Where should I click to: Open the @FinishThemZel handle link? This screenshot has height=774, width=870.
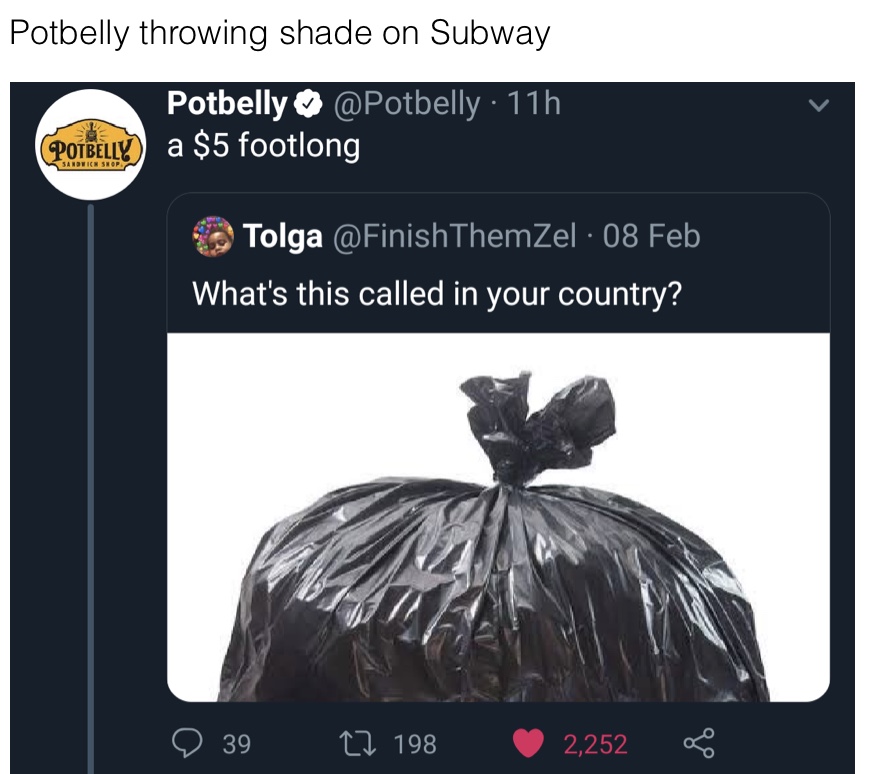pyautogui.click(x=454, y=236)
